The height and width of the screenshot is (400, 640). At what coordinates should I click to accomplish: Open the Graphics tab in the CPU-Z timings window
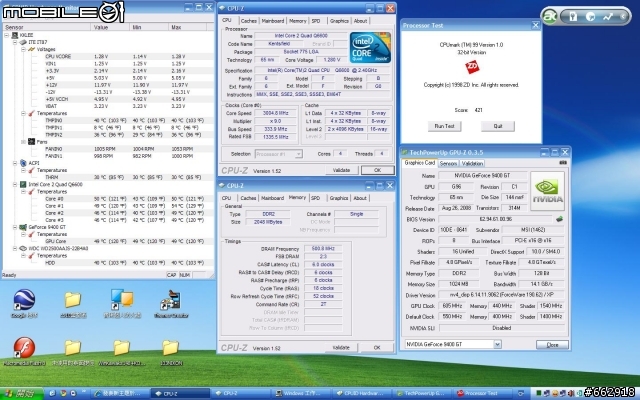click(x=339, y=198)
